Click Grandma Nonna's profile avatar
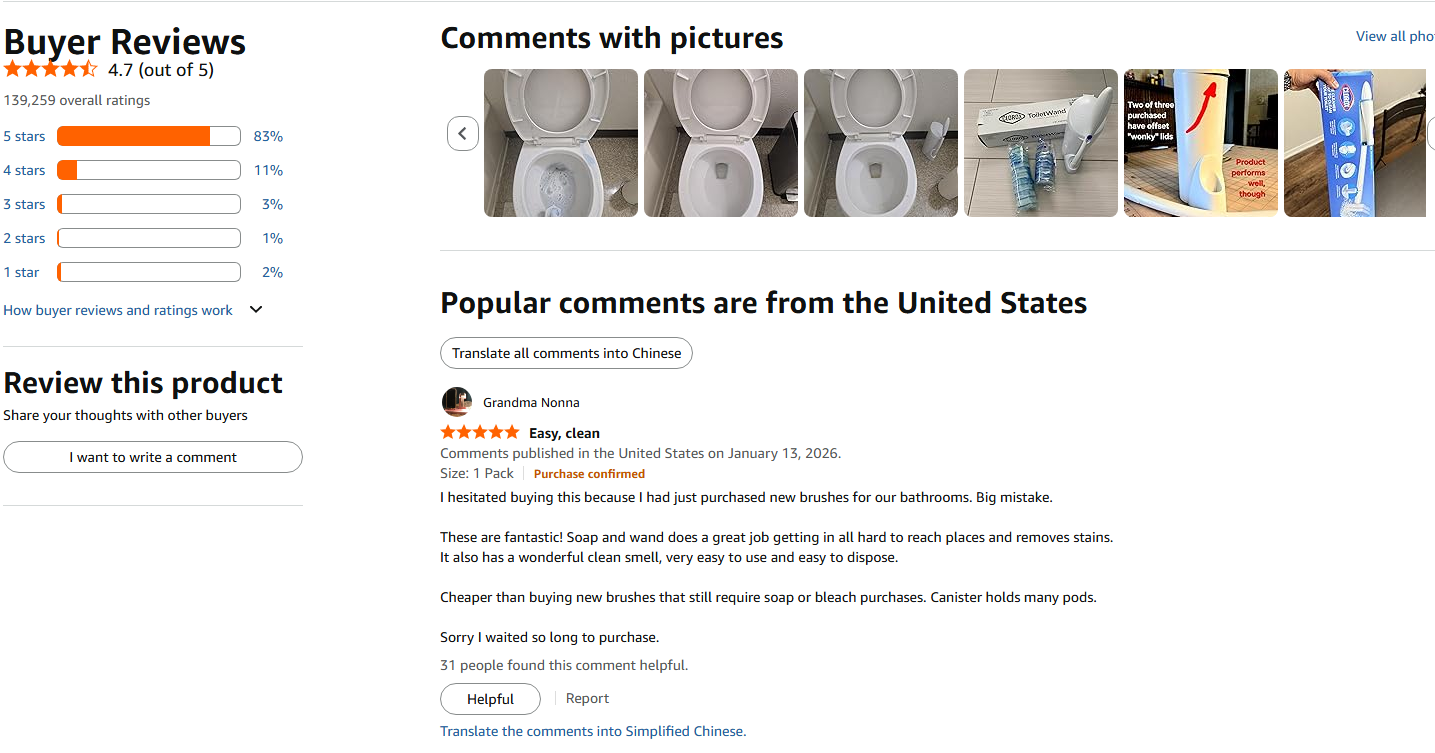The height and width of the screenshot is (753, 1435). click(x=456, y=402)
